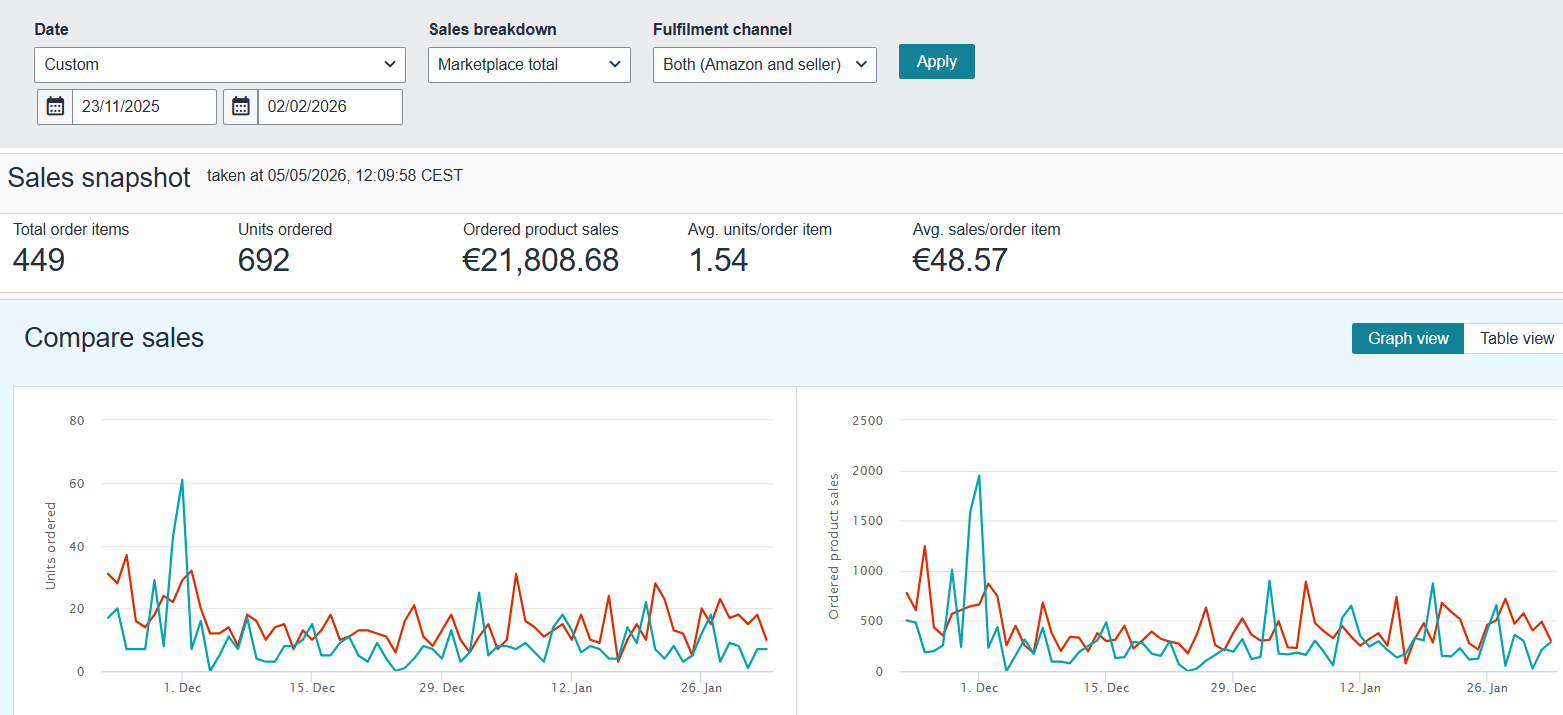Click the Total order items value 449
Viewport: 1563px width, 715px height.
pyautogui.click(x=39, y=261)
